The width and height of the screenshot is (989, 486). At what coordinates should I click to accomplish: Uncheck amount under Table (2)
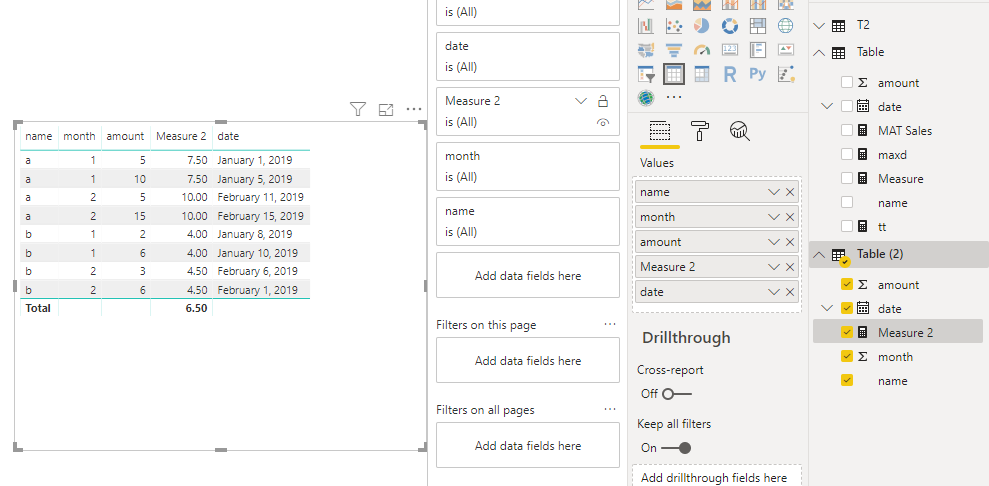point(847,285)
